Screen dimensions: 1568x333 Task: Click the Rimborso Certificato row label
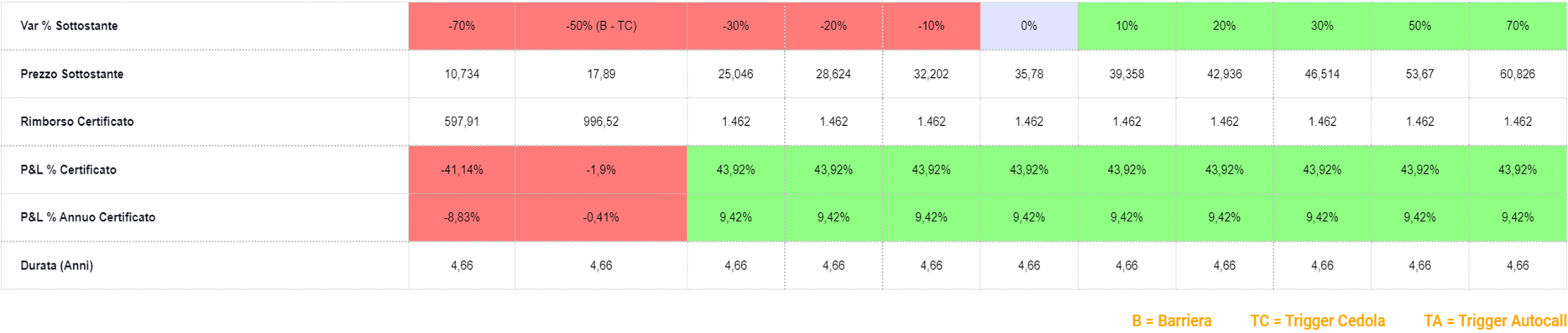click(x=77, y=122)
